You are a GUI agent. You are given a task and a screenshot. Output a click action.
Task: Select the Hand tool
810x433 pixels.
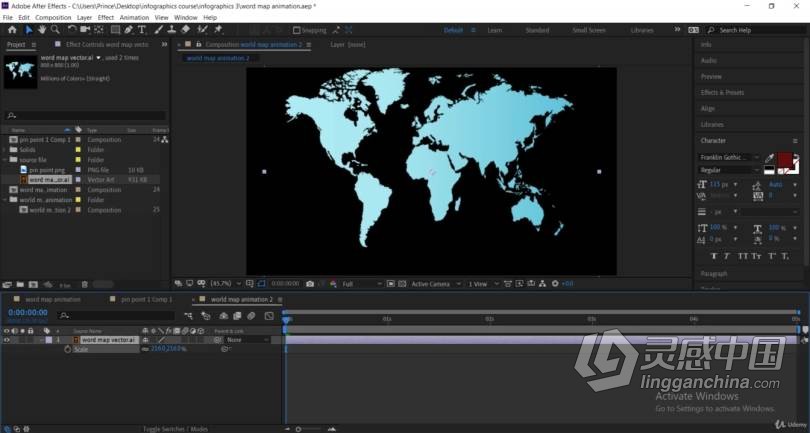42,30
